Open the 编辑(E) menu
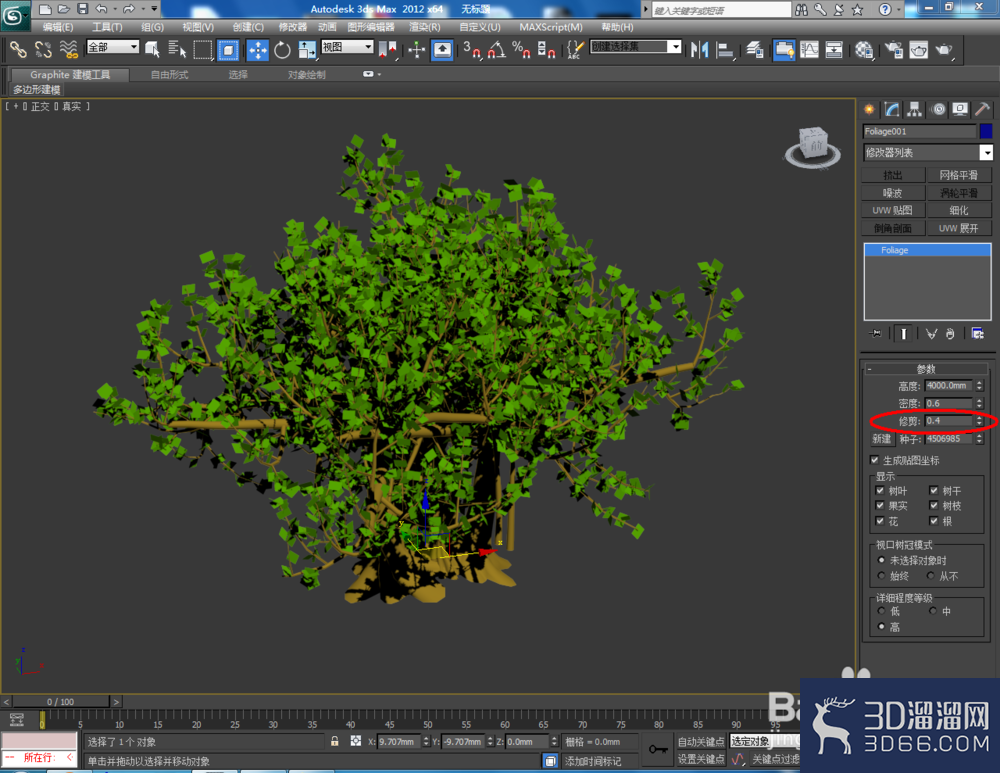The height and width of the screenshot is (773, 1000). [57, 27]
